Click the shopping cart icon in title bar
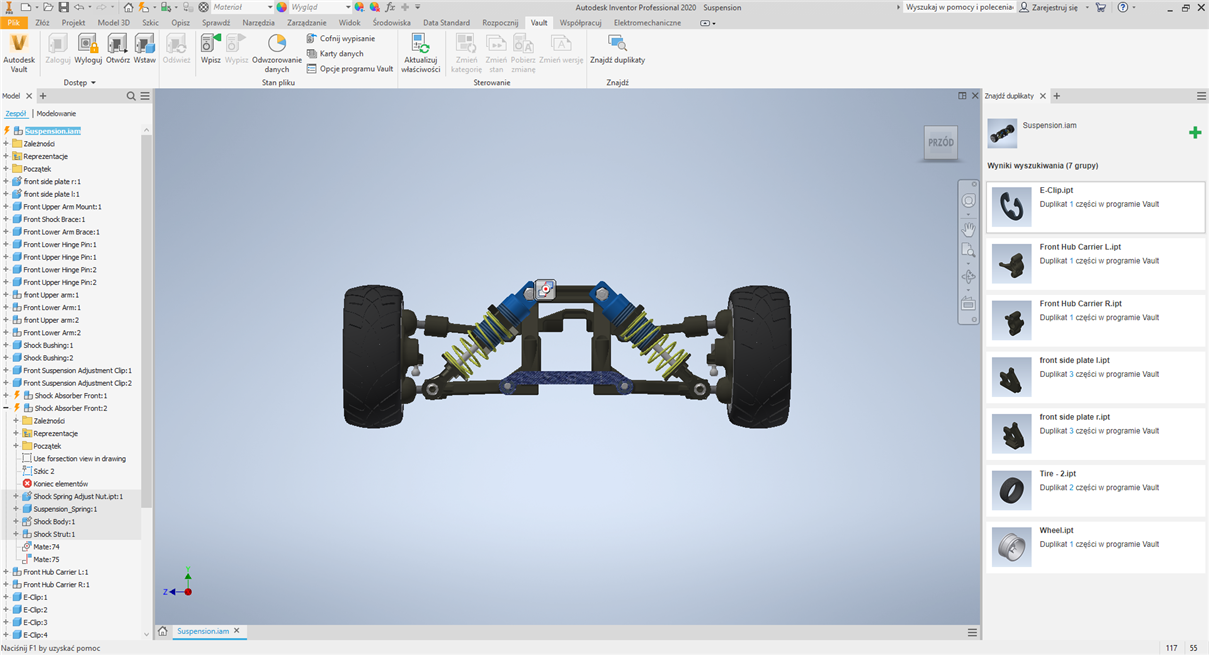This screenshot has height=655, width=1209. 1101,7
